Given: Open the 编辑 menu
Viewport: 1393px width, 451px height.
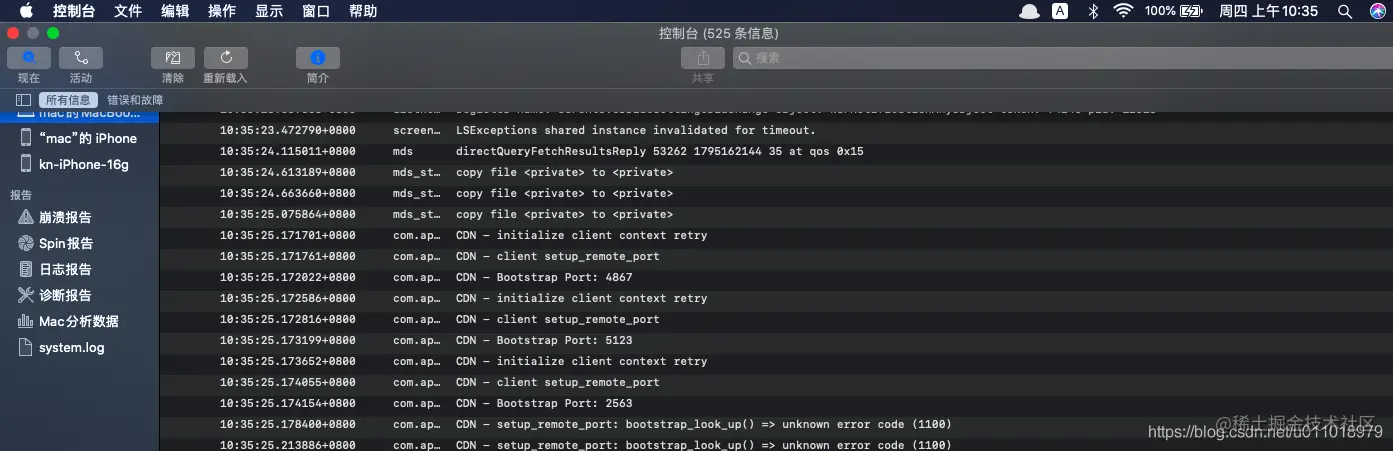Looking at the screenshot, I should (x=175, y=11).
